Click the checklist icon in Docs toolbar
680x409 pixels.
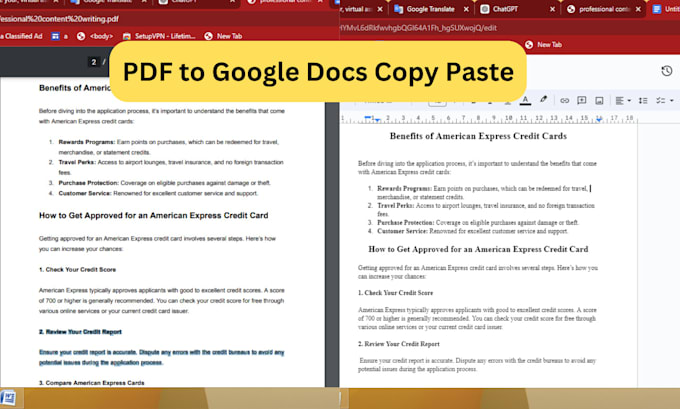(660, 101)
